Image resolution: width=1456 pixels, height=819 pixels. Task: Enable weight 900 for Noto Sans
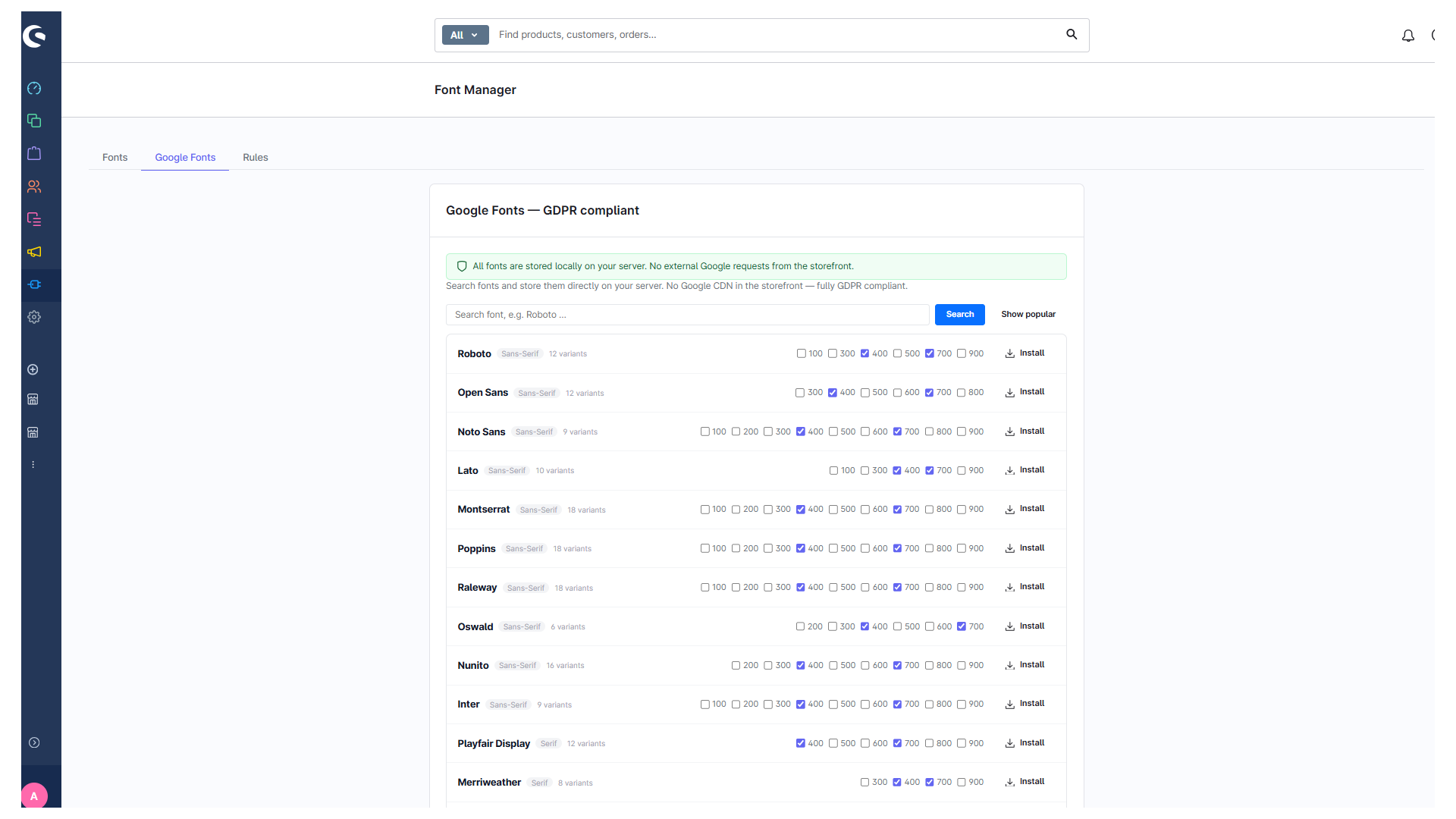[x=962, y=432]
